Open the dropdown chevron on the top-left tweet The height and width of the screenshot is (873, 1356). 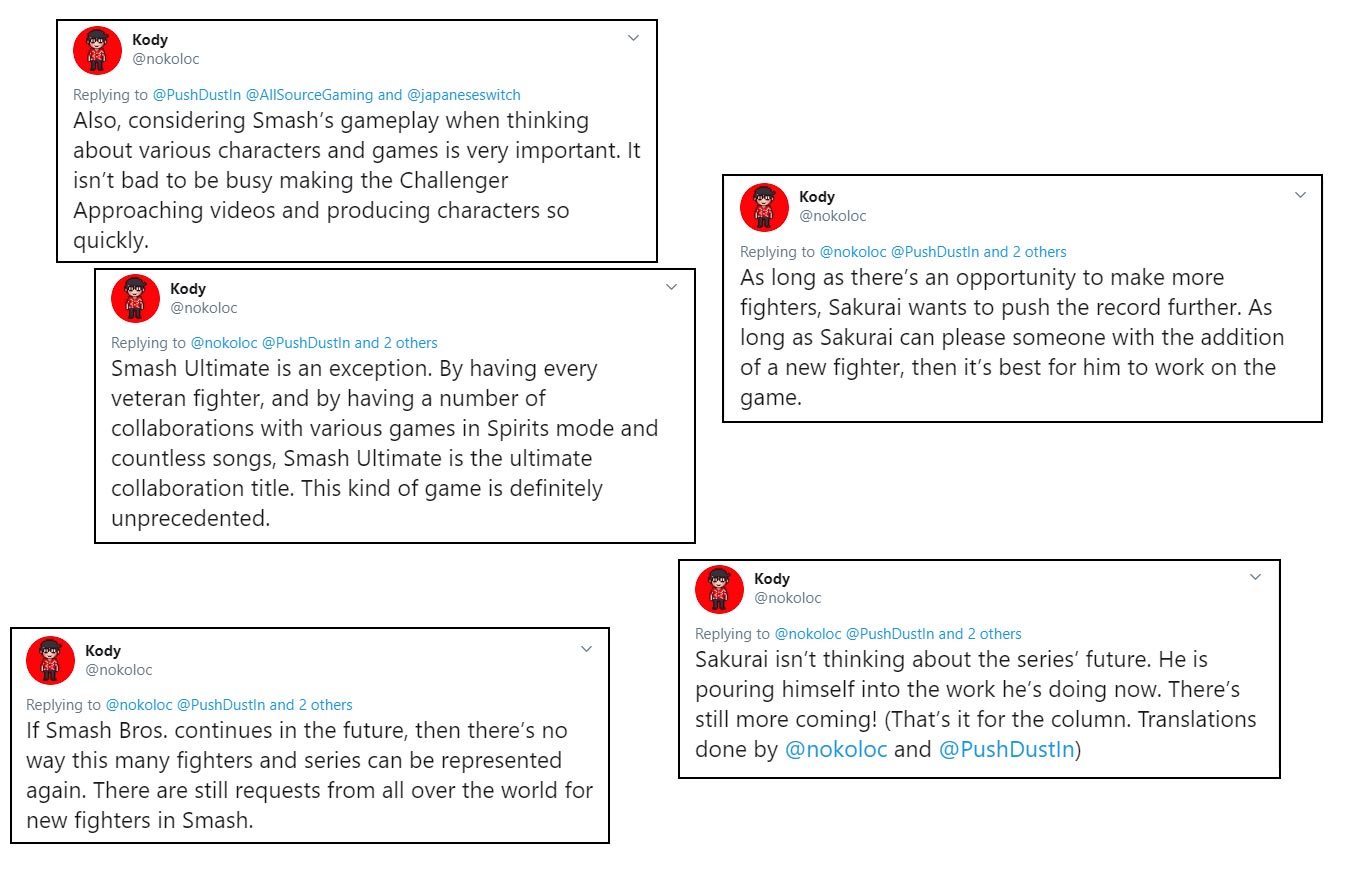632,37
